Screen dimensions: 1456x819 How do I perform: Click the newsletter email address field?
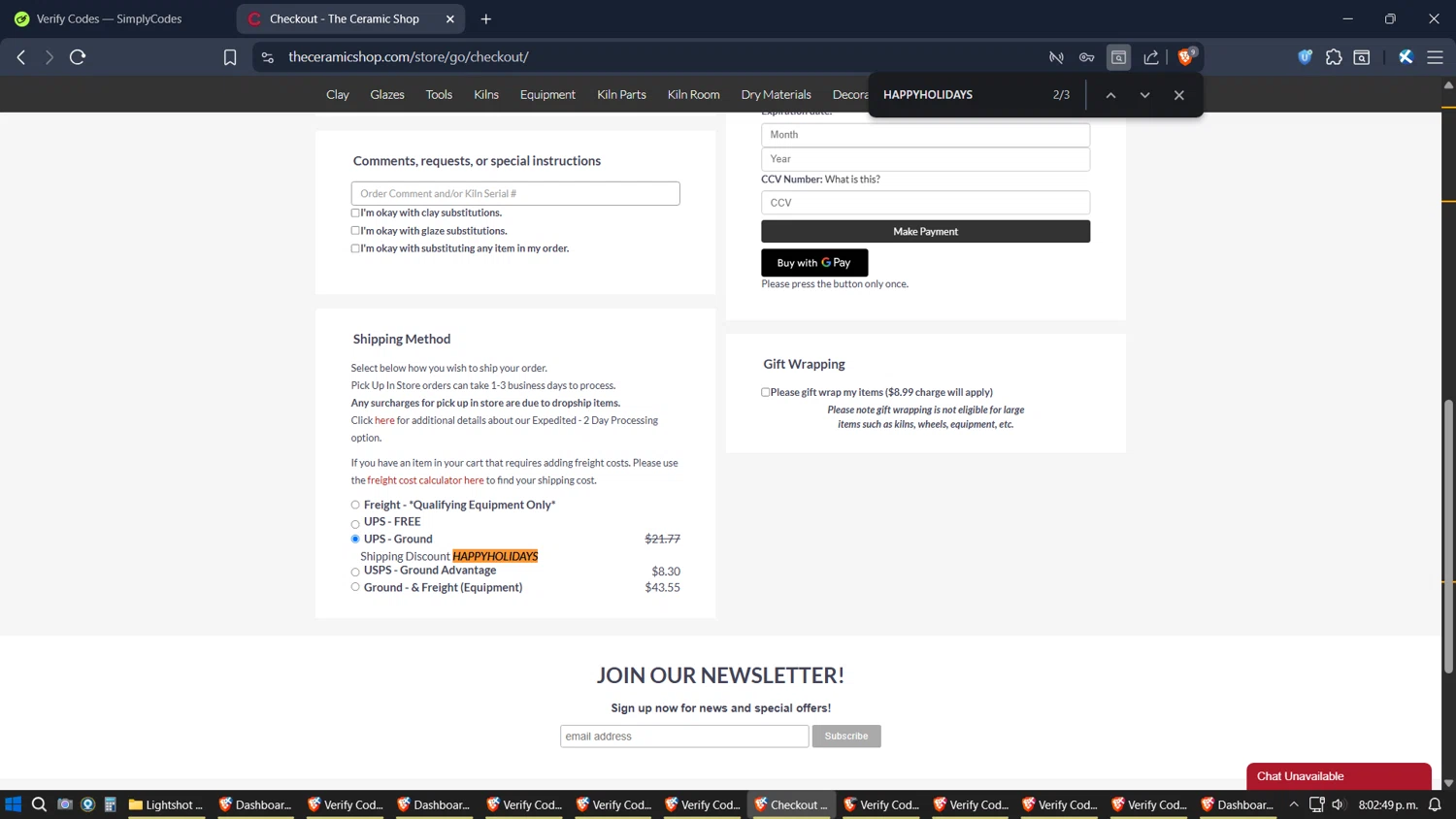pyautogui.click(x=684, y=737)
